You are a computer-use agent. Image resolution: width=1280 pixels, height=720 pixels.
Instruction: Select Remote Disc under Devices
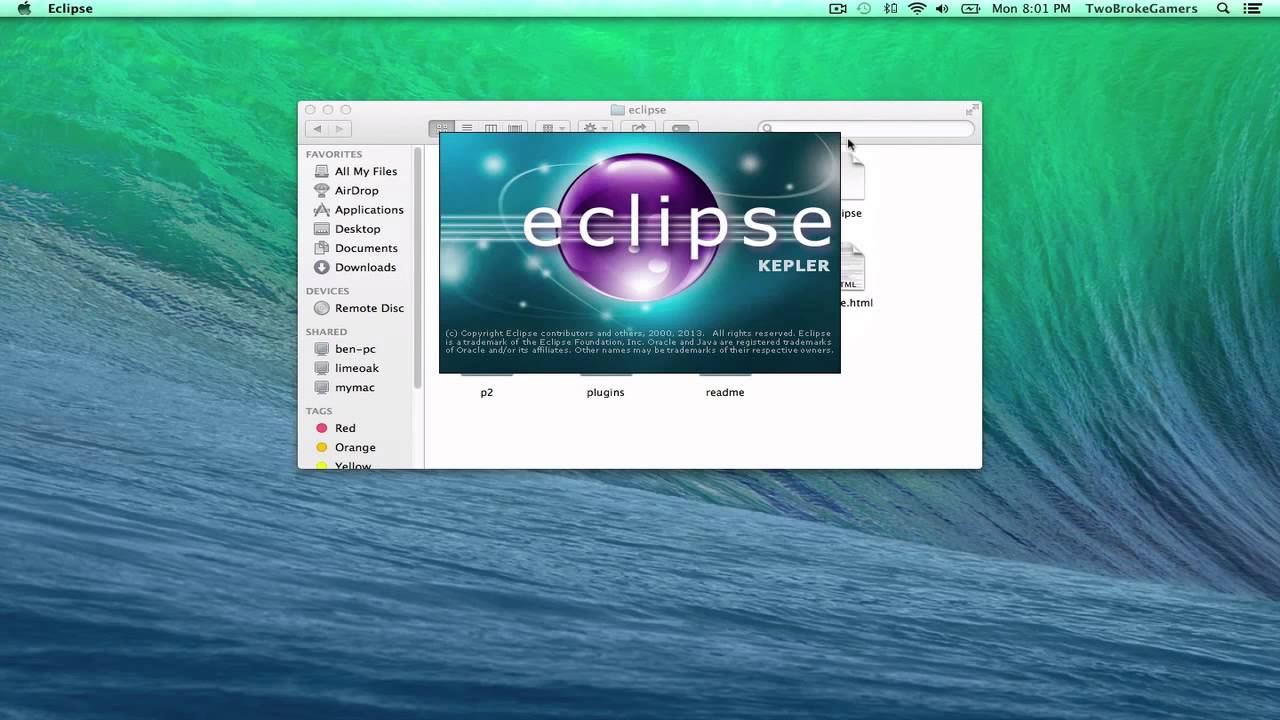tap(359, 308)
